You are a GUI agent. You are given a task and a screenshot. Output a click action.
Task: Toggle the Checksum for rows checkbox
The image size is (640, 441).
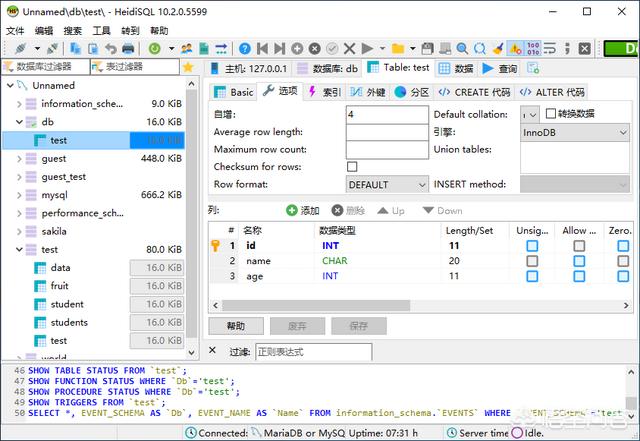tap(352, 167)
